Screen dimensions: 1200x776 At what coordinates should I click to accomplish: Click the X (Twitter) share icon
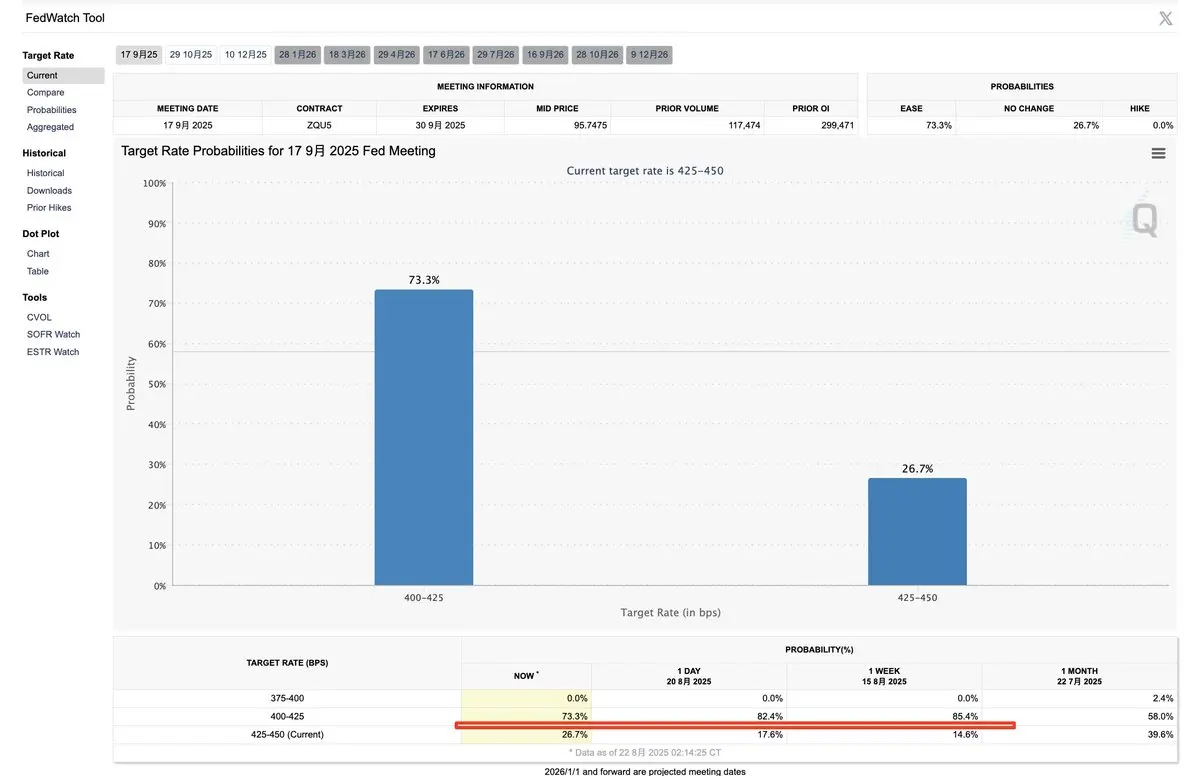tap(1165, 18)
